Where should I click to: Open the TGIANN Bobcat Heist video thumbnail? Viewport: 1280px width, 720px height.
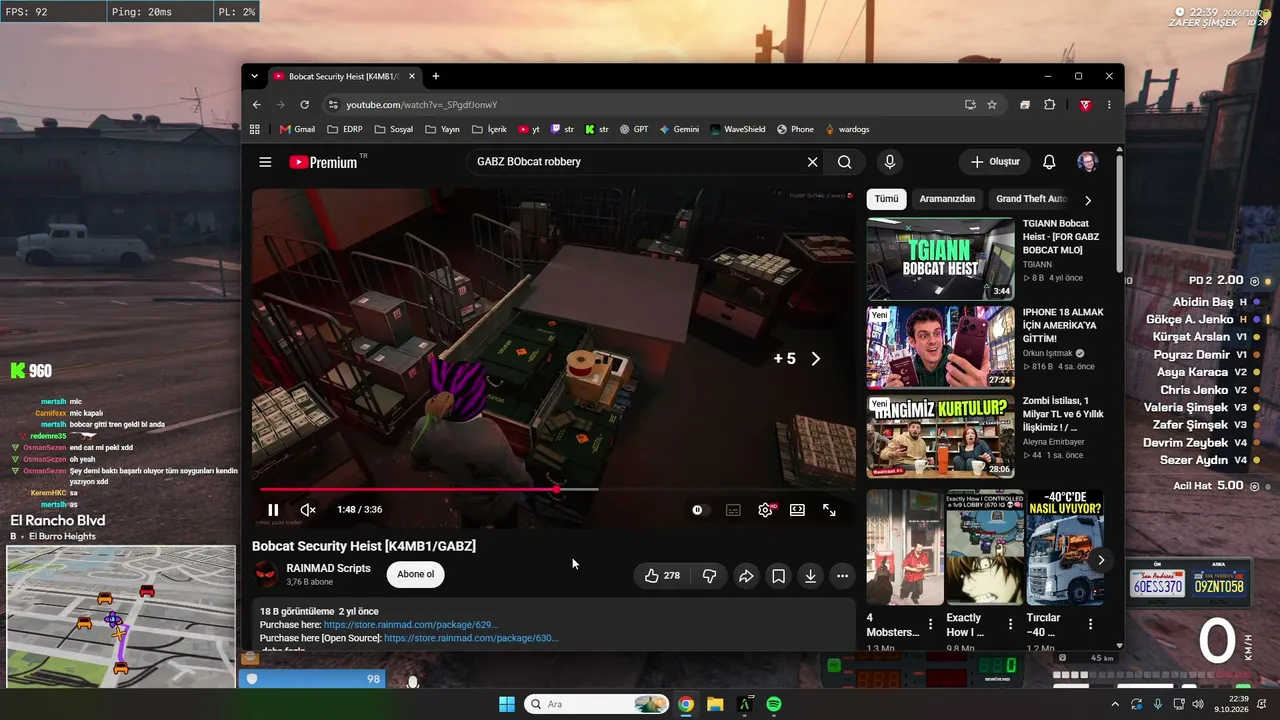pos(940,259)
